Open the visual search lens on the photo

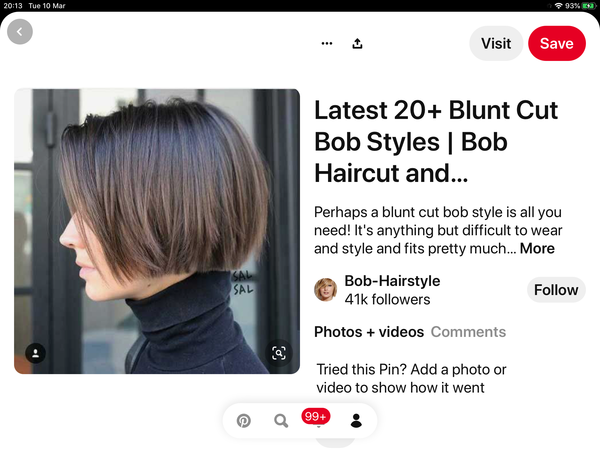click(x=279, y=353)
